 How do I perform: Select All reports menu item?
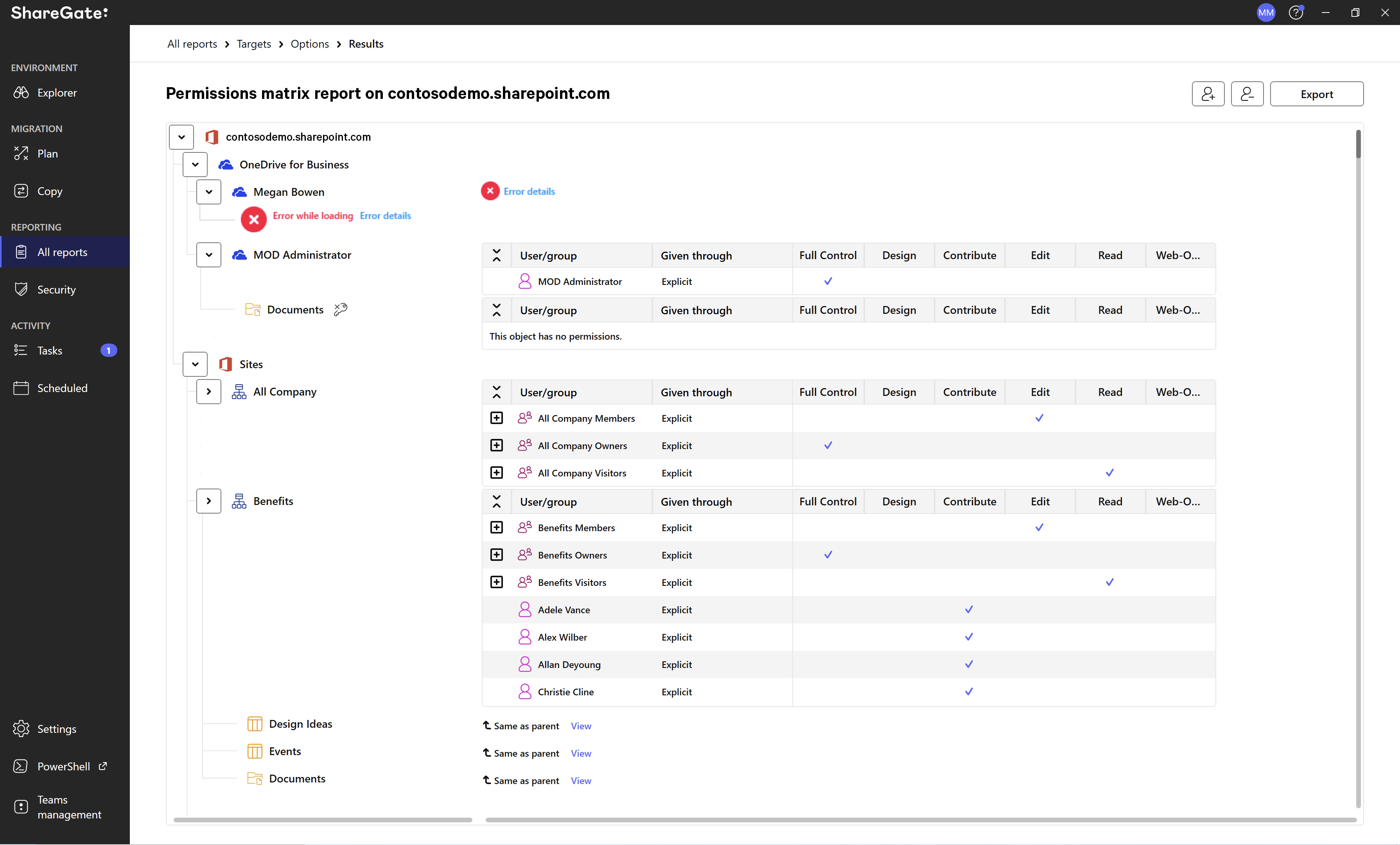point(62,251)
